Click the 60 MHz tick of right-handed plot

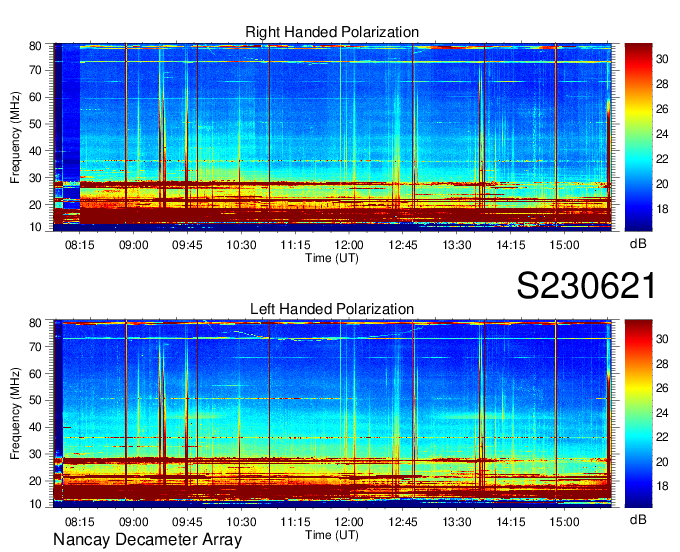(x=35, y=97)
